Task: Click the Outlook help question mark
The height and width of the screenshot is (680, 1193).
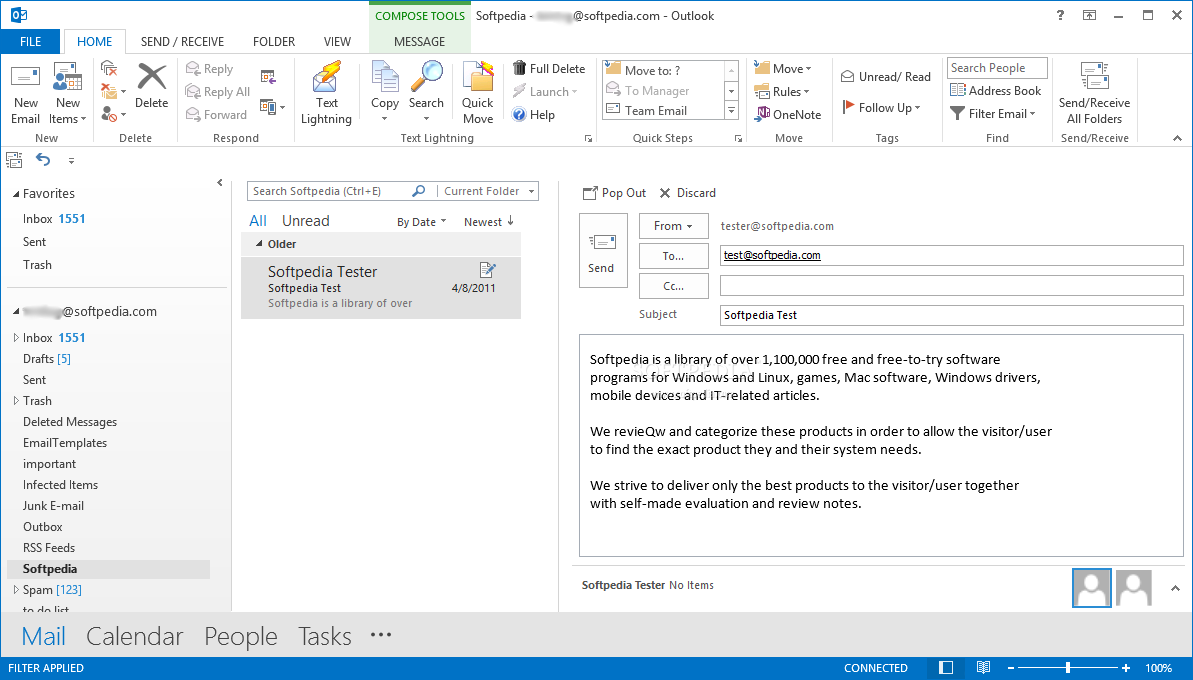Action: tap(1060, 15)
